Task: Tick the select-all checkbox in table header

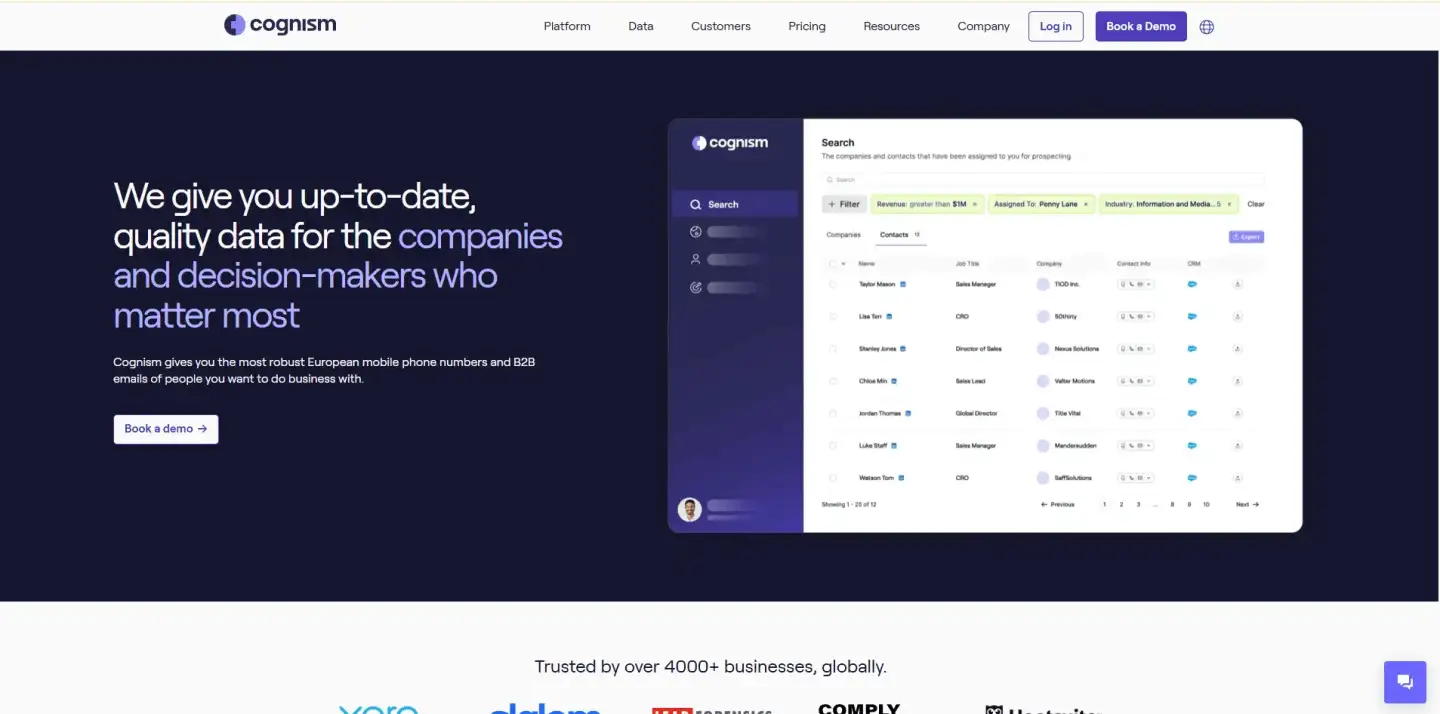Action: pyautogui.click(x=833, y=264)
